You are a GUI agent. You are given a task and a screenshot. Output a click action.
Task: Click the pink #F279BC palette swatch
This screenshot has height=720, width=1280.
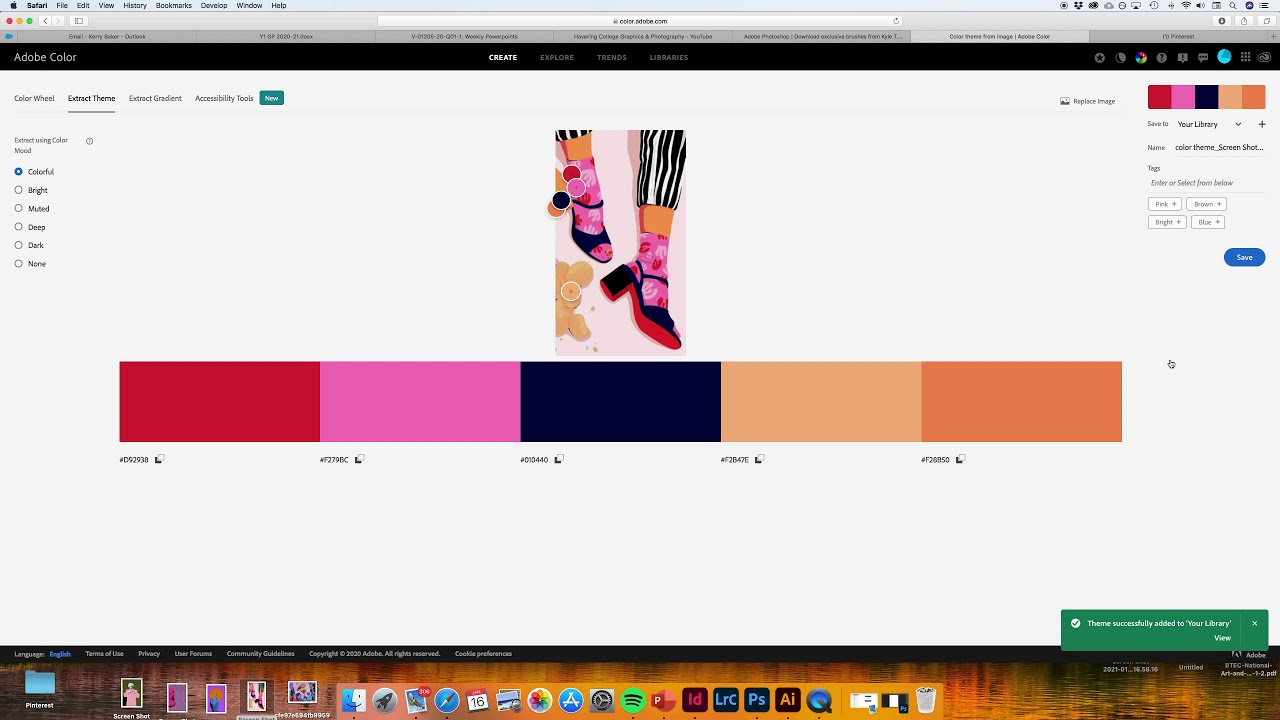(420, 401)
